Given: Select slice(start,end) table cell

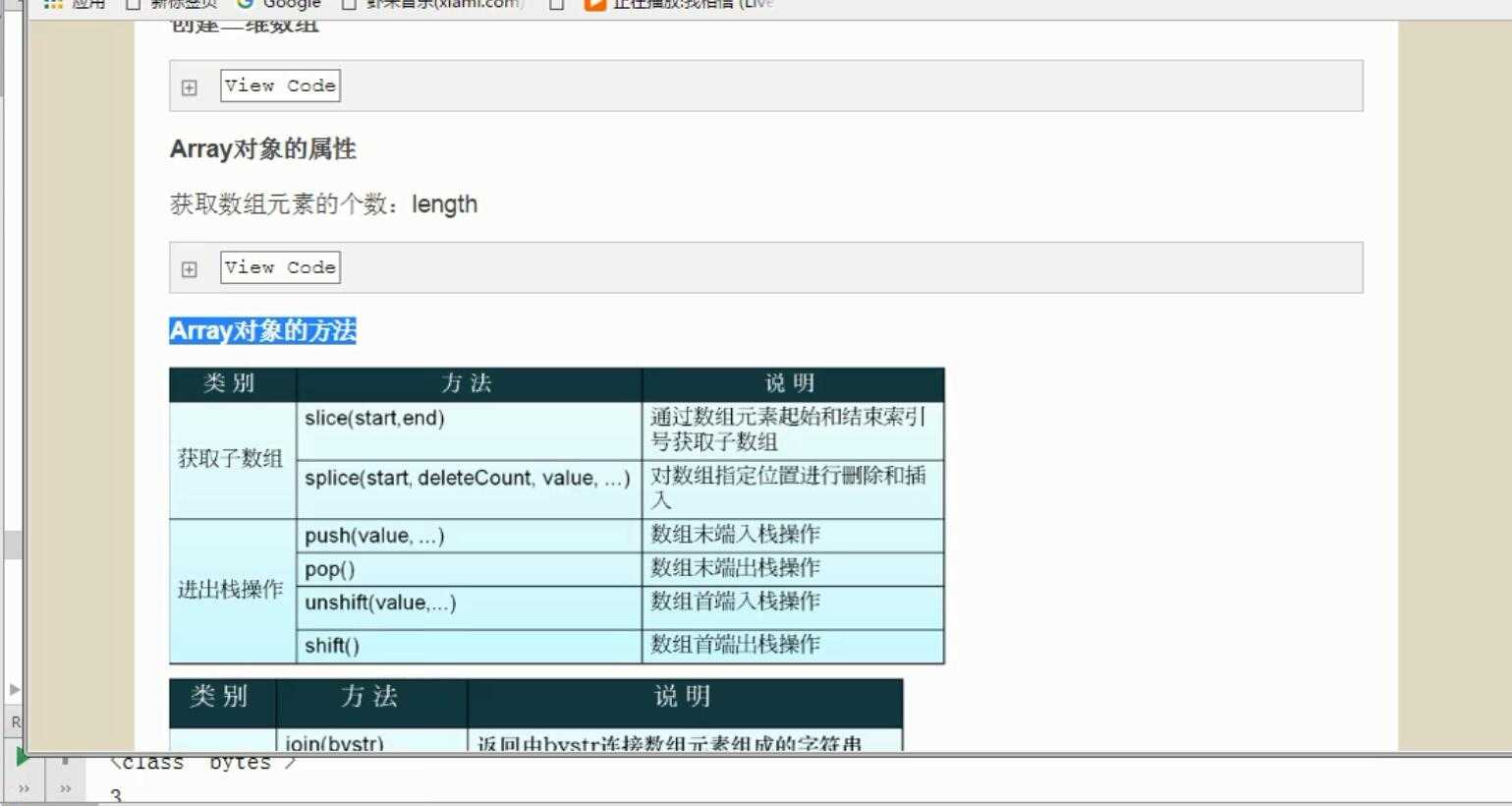Looking at the screenshot, I should 470,431.
